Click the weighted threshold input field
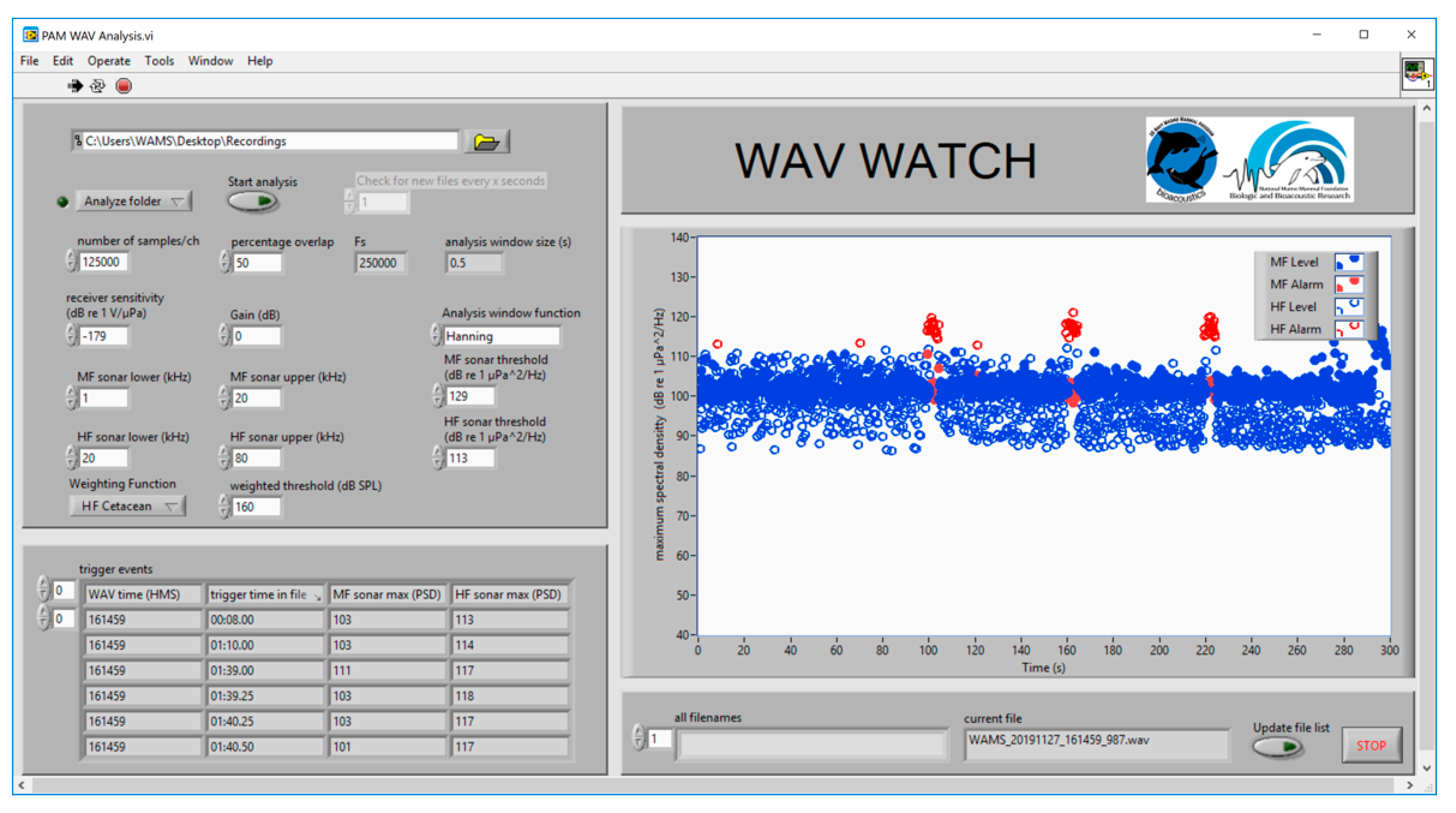 point(257,506)
